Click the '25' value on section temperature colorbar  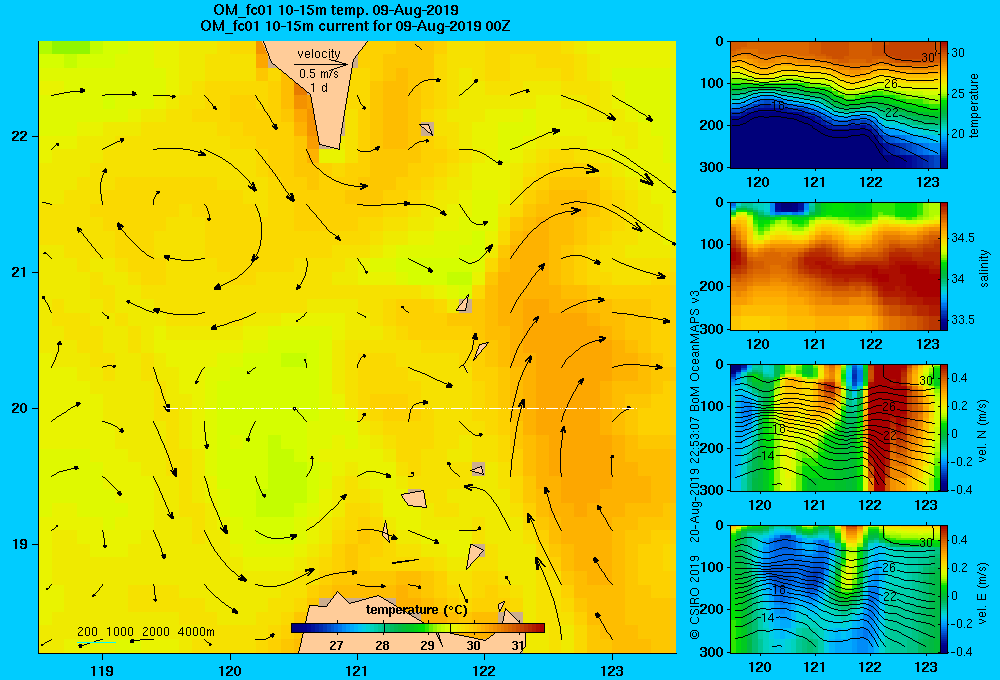pos(958,94)
